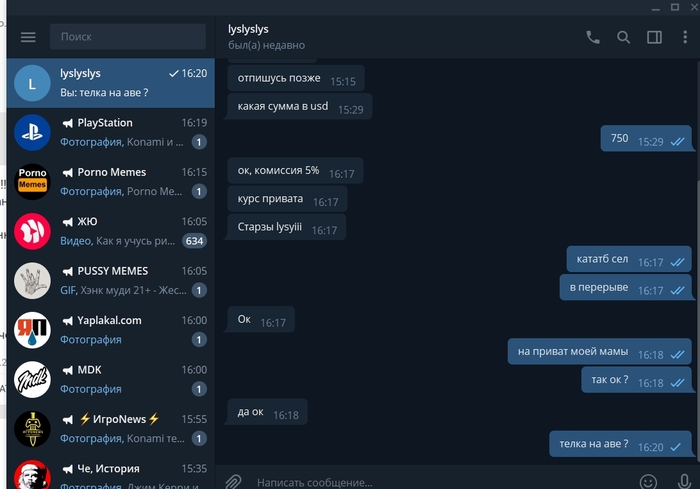Open the hamburger main menu
This screenshot has width=700, height=489.
pos(28,37)
